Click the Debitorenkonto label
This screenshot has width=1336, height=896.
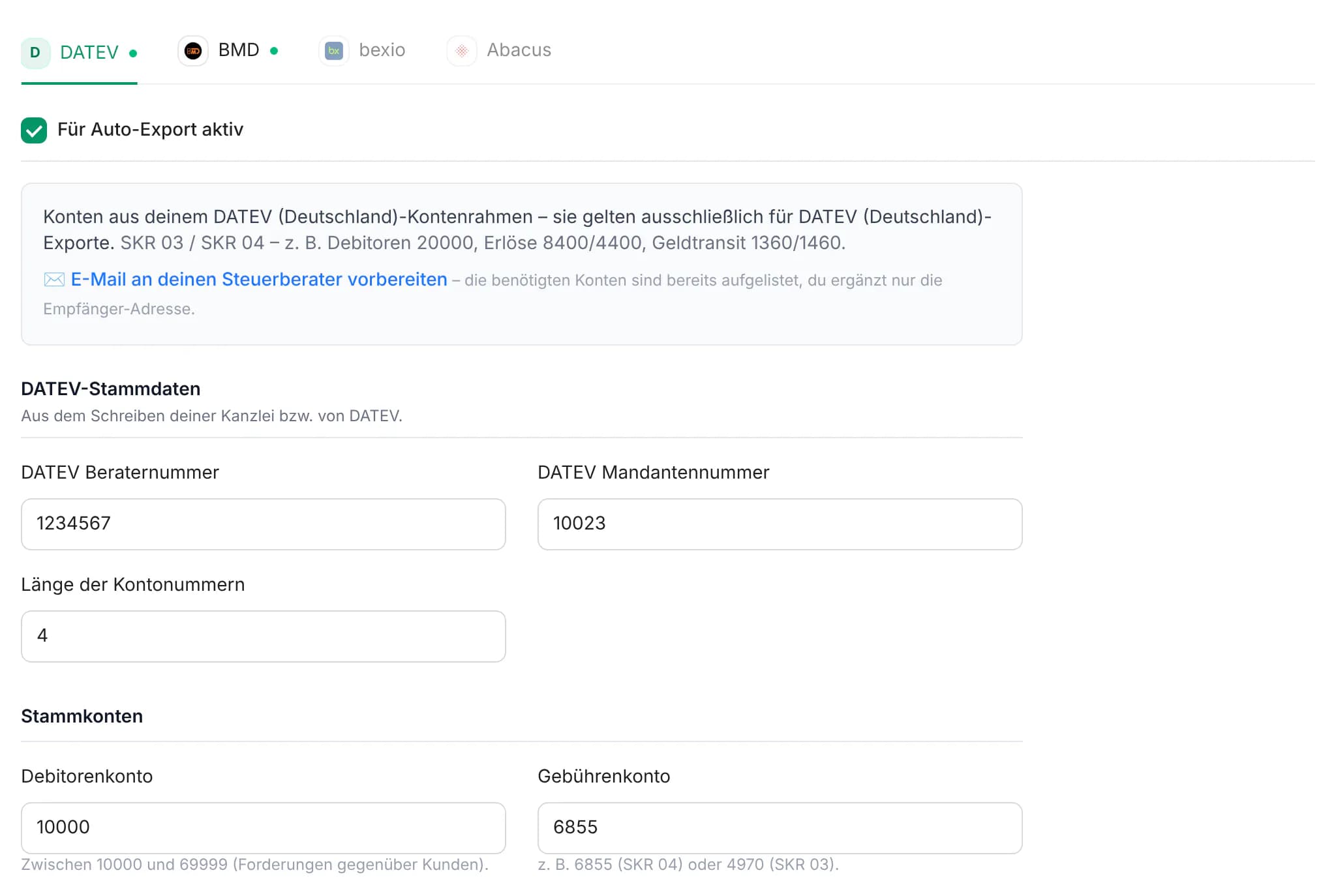87,776
